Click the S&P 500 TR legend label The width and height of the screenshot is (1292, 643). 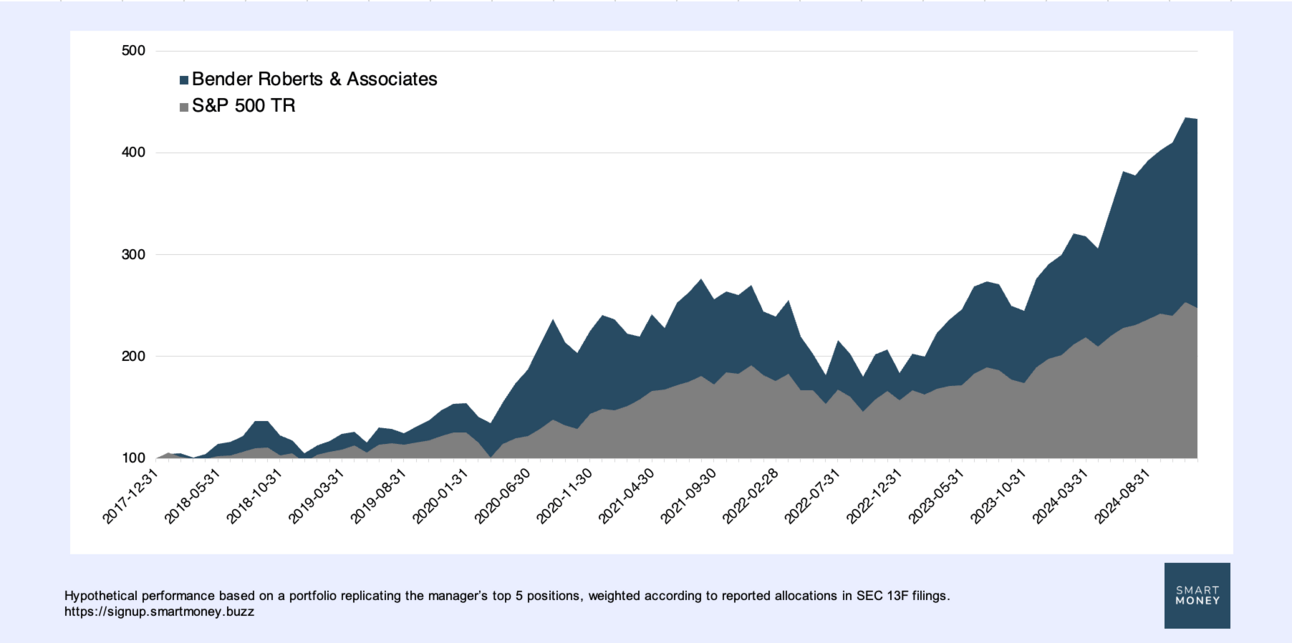[x=243, y=105]
